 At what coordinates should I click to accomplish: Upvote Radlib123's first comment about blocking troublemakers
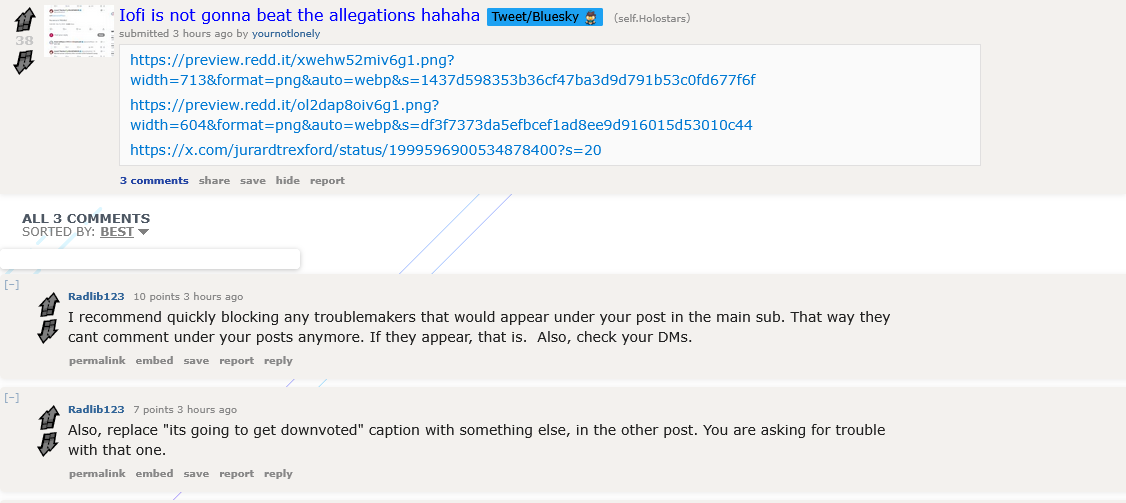click(48, 306)
